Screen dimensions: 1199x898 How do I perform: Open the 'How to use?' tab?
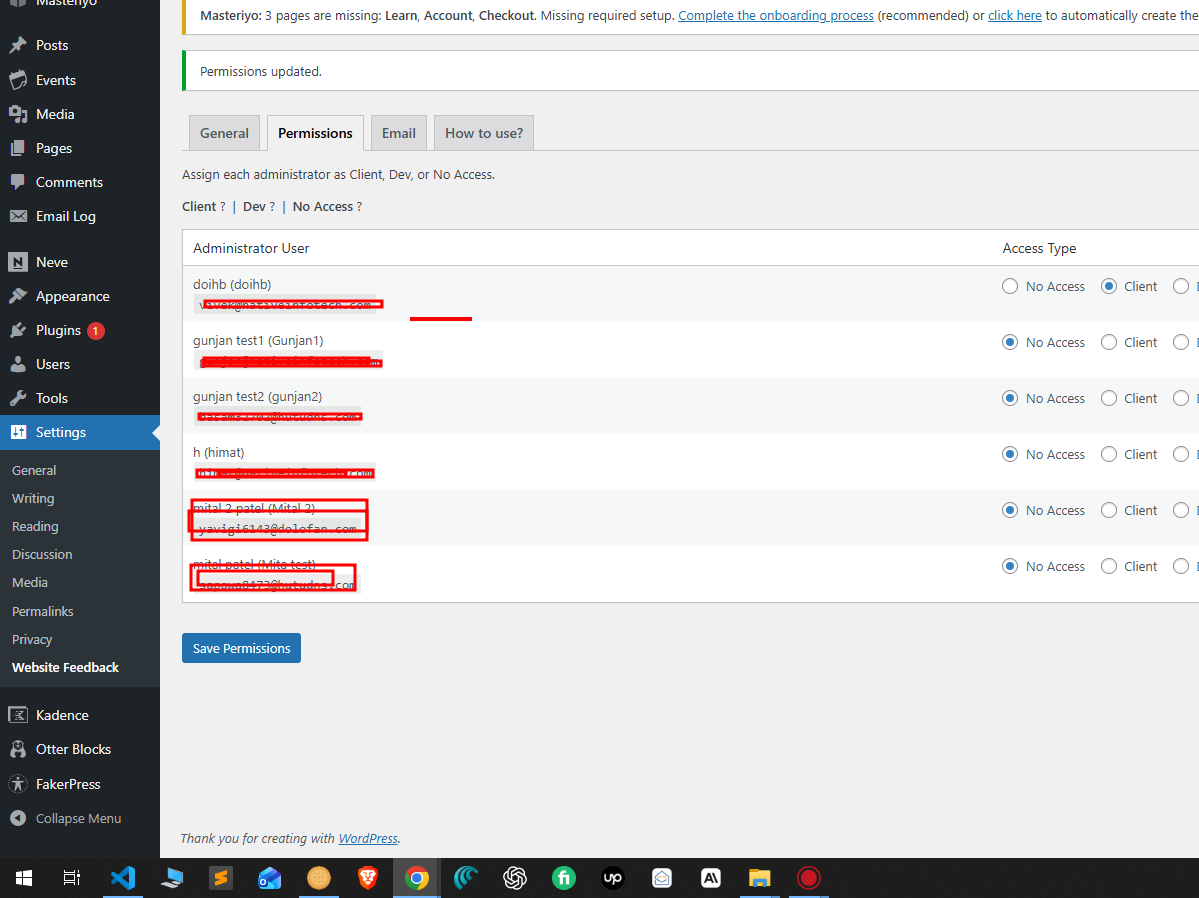pyautogui.click(x=483, y=132)
